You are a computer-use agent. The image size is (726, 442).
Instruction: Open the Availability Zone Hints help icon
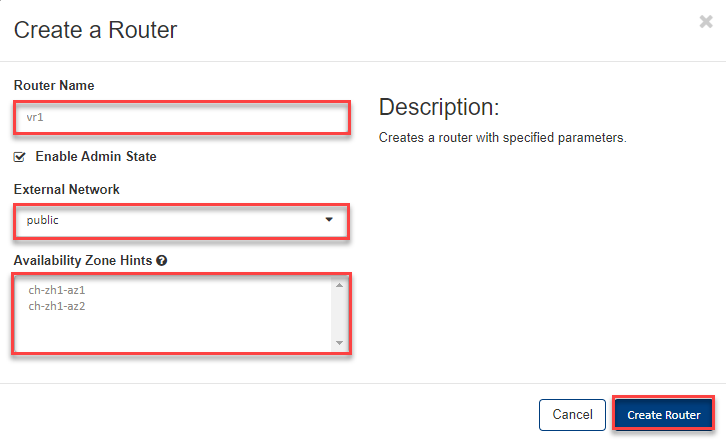[162, 261]
